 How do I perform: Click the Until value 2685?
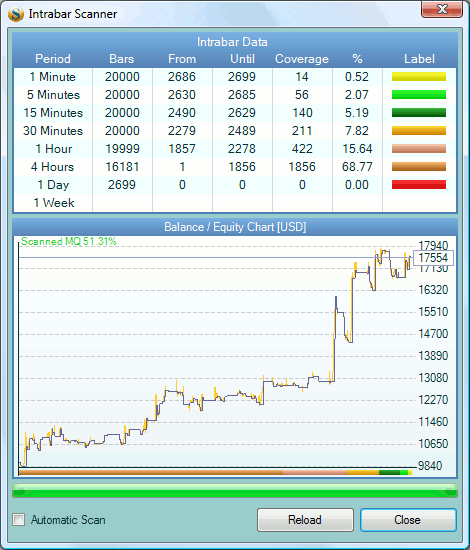click(242, 95)
